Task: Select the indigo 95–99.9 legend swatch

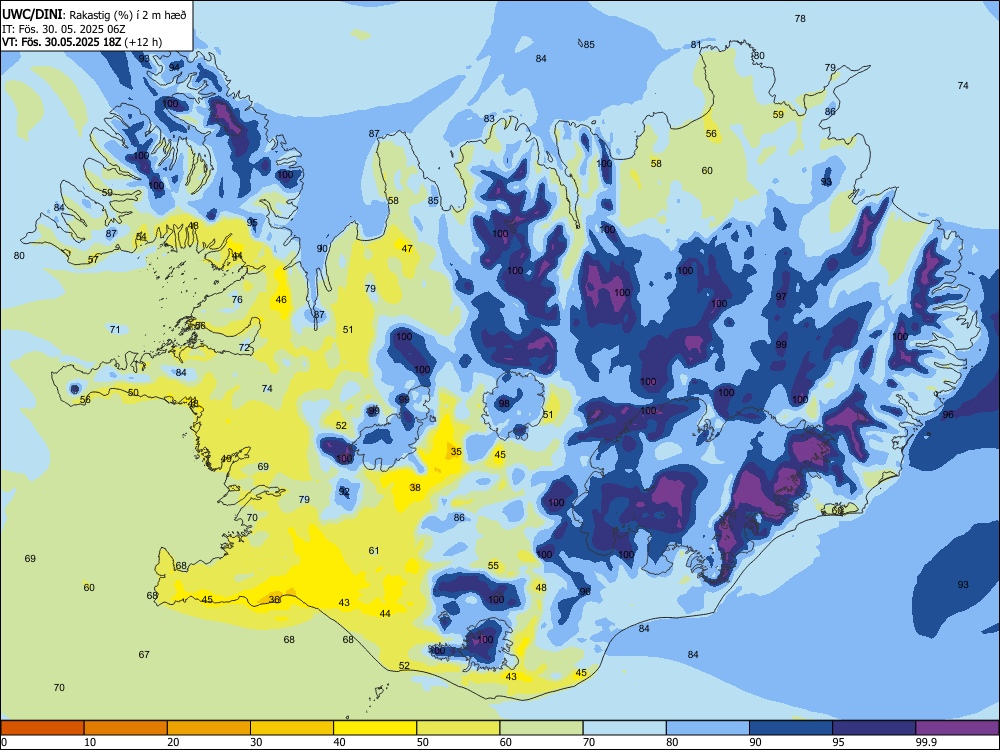Action: coord(874,728)
